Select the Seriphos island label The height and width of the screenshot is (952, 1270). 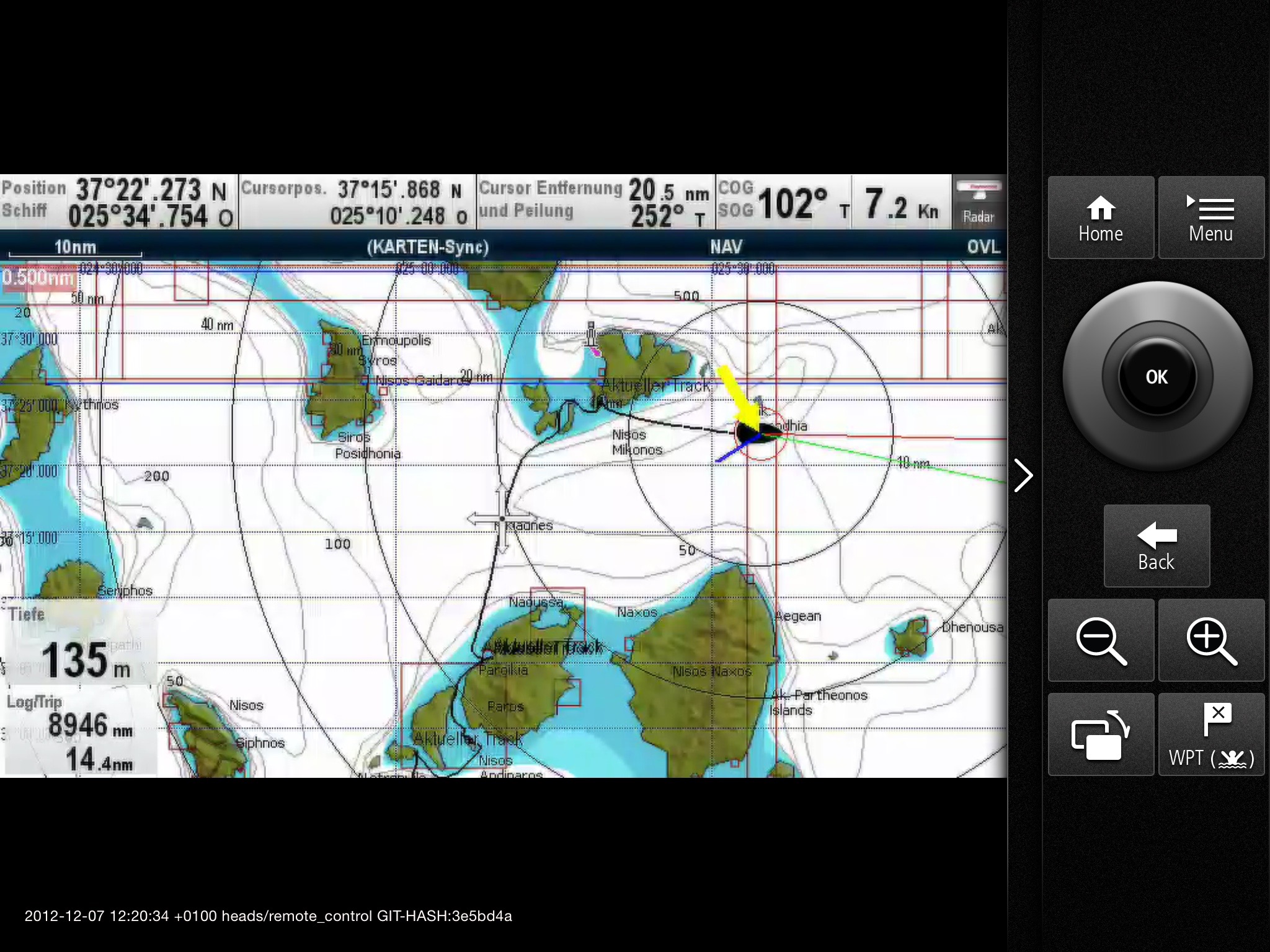[x=125, y=591]
